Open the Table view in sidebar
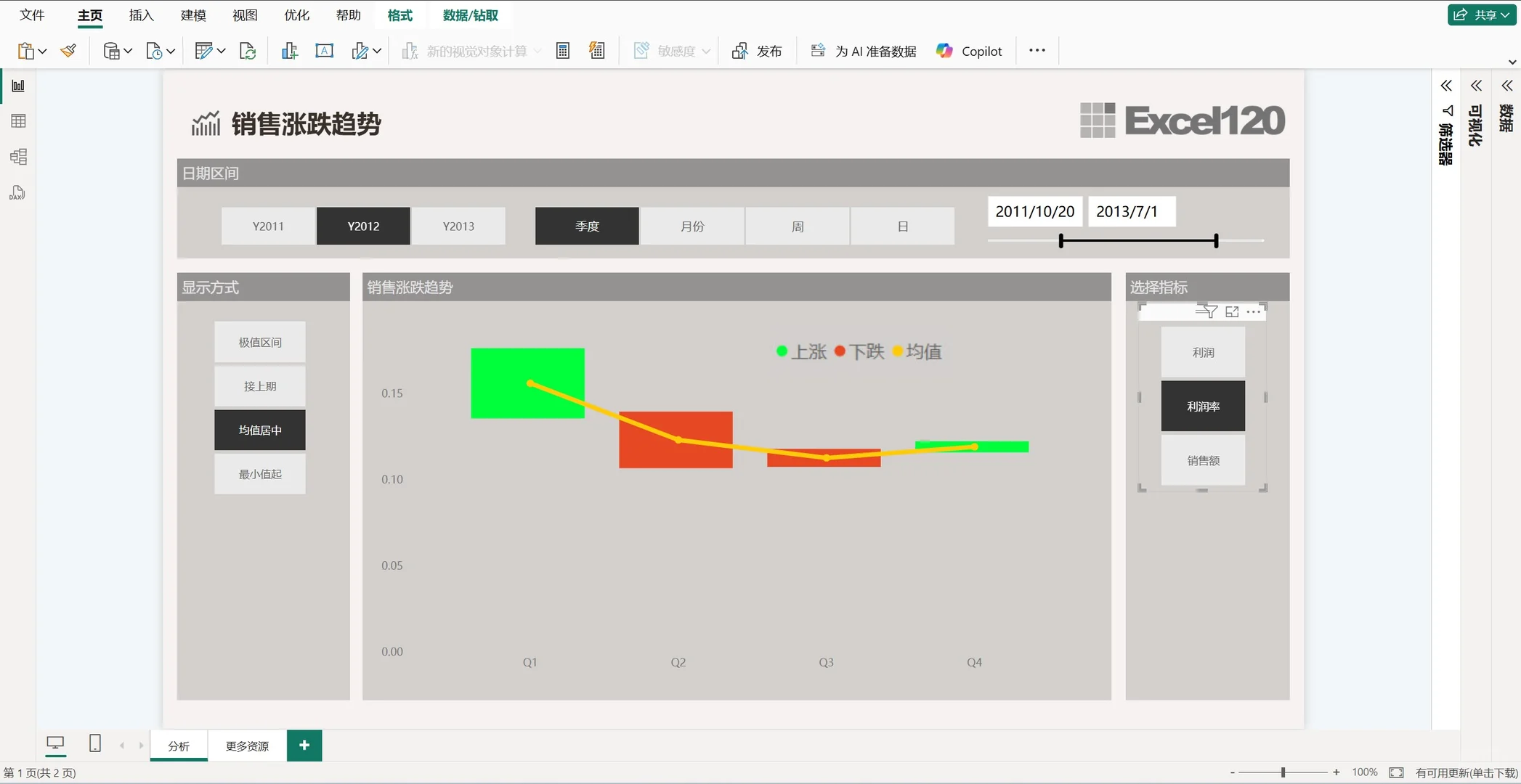The height and width of the screenshot is (784, 1521). [19, 121]
